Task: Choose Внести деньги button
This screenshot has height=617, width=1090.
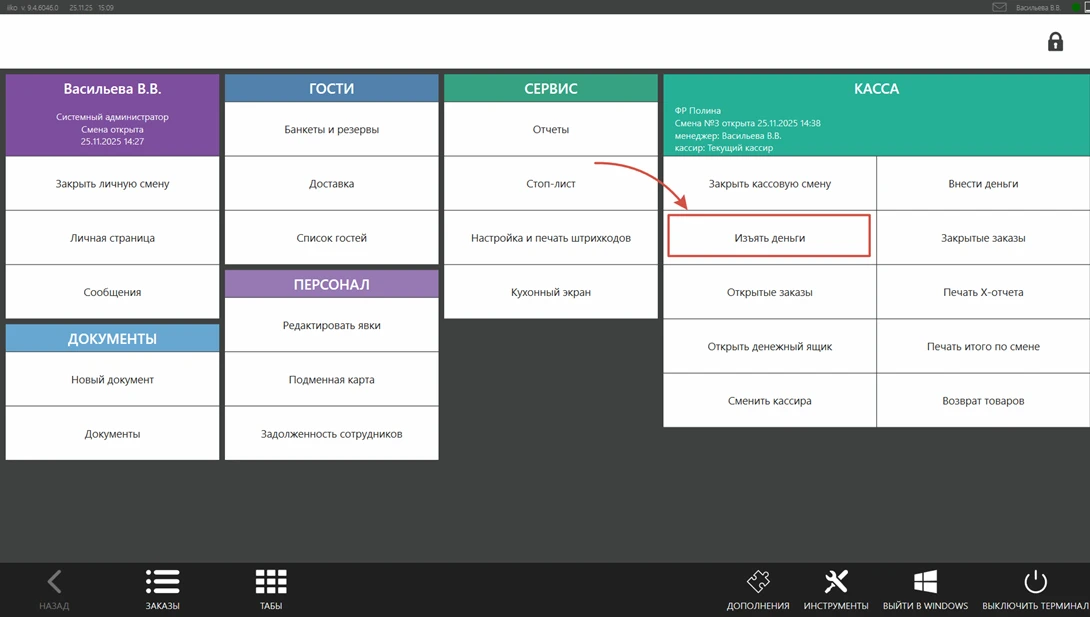Action: [983, 183]
